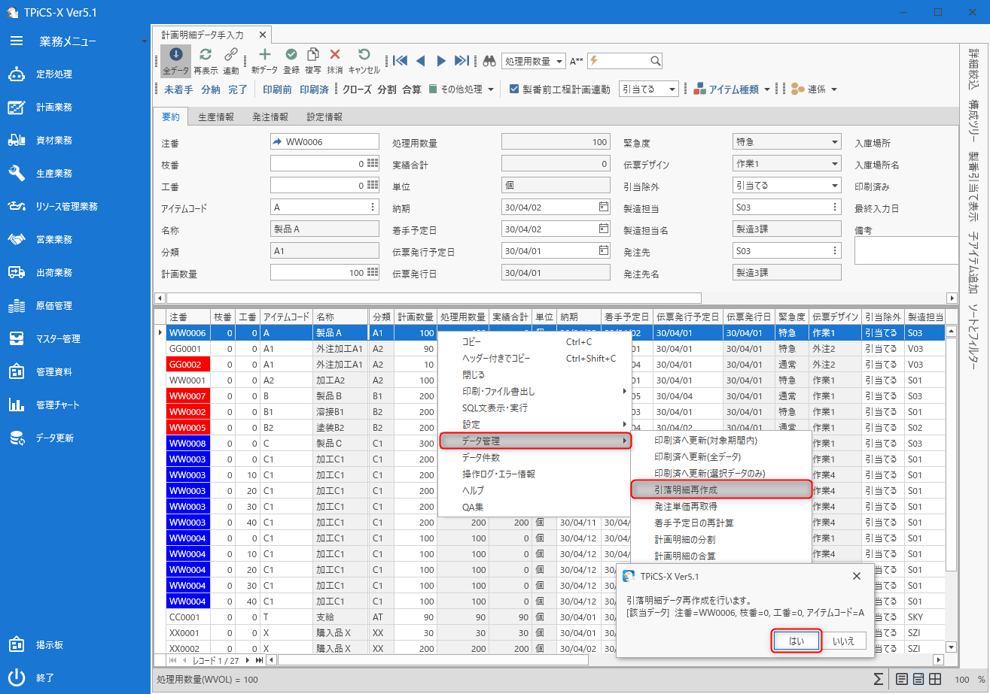Jump to the last record arrow

click(461, 61)
